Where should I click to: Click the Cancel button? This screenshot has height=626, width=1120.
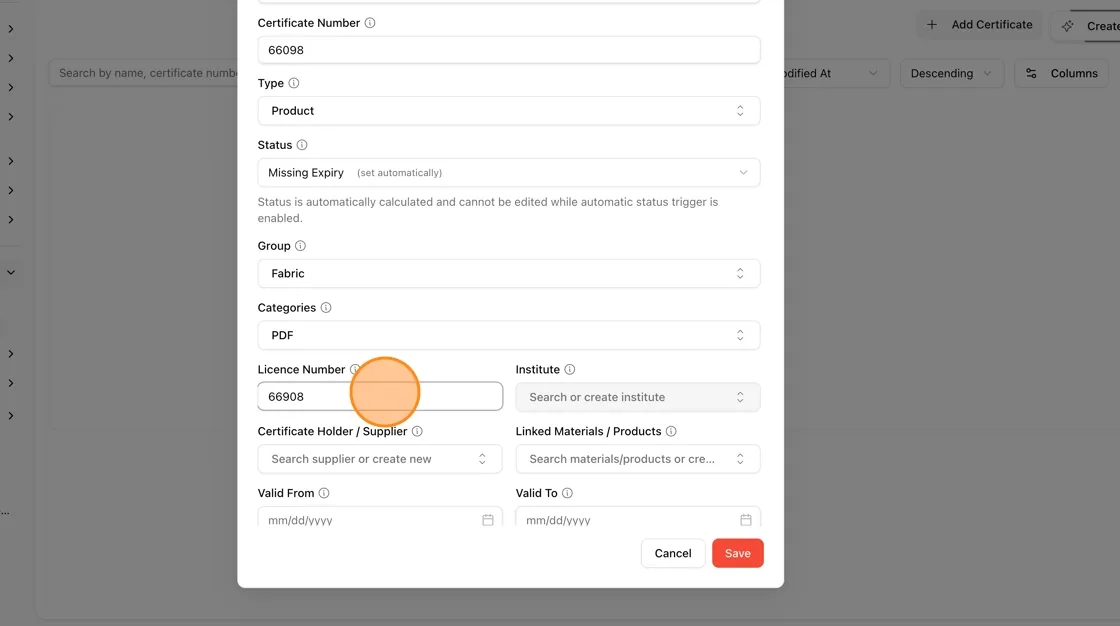[x=673, y=553]
